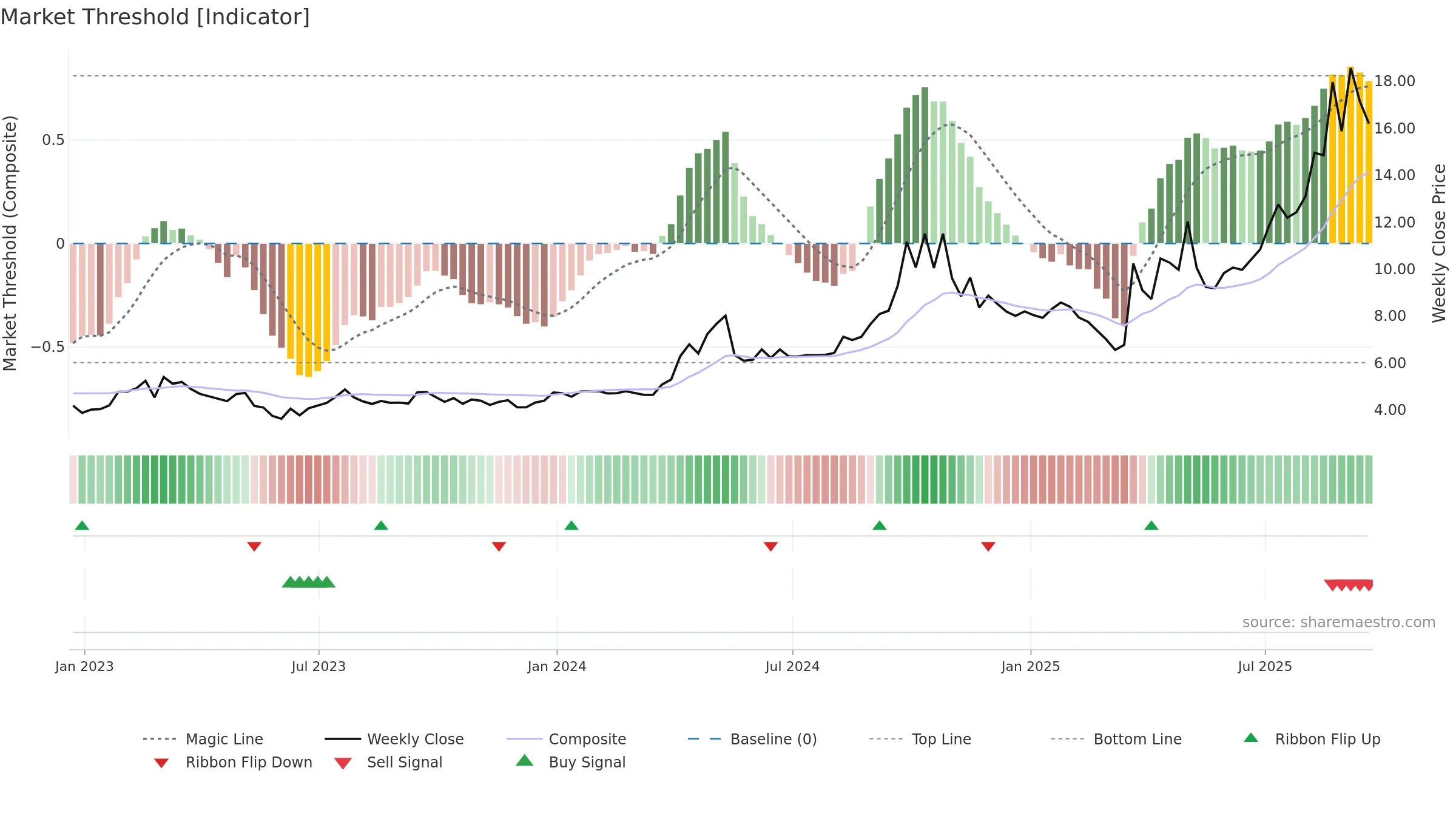Click the ribbon flip down marker before Jul 2024
Image resolution: width=1456 pixels, height=819 pixels.
770,547
